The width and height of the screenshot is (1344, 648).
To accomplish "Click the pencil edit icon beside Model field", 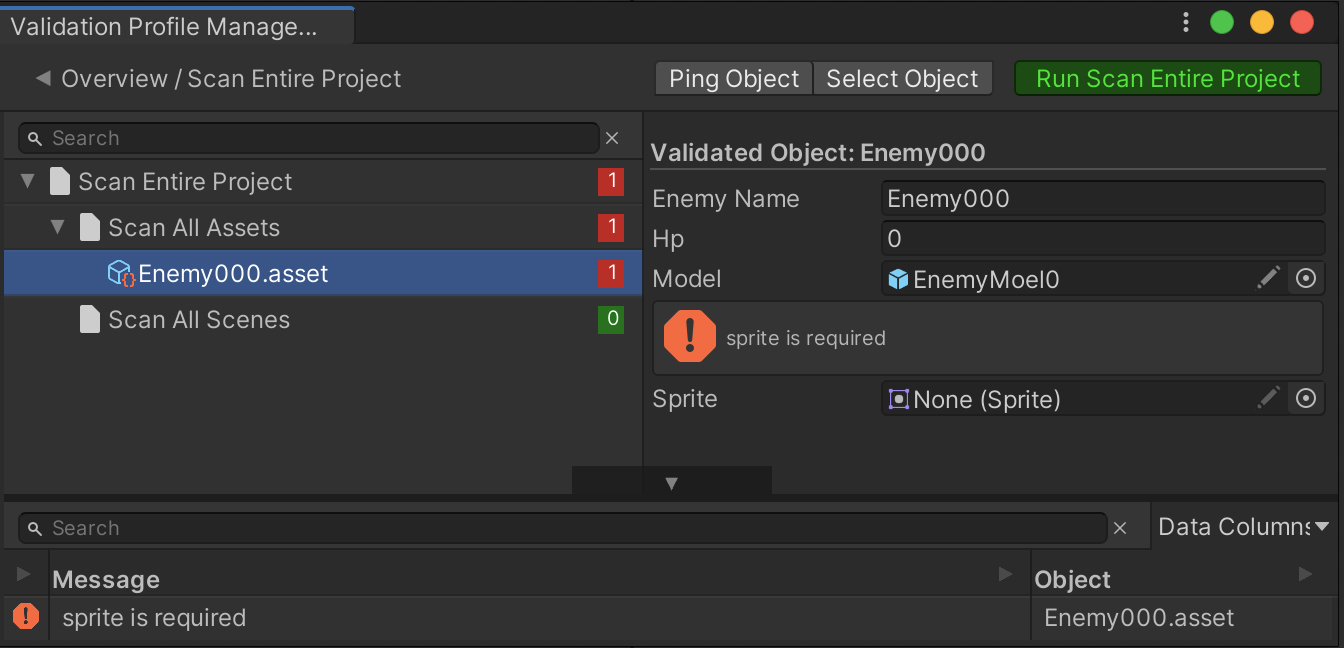I will [x=1268, y=278].
